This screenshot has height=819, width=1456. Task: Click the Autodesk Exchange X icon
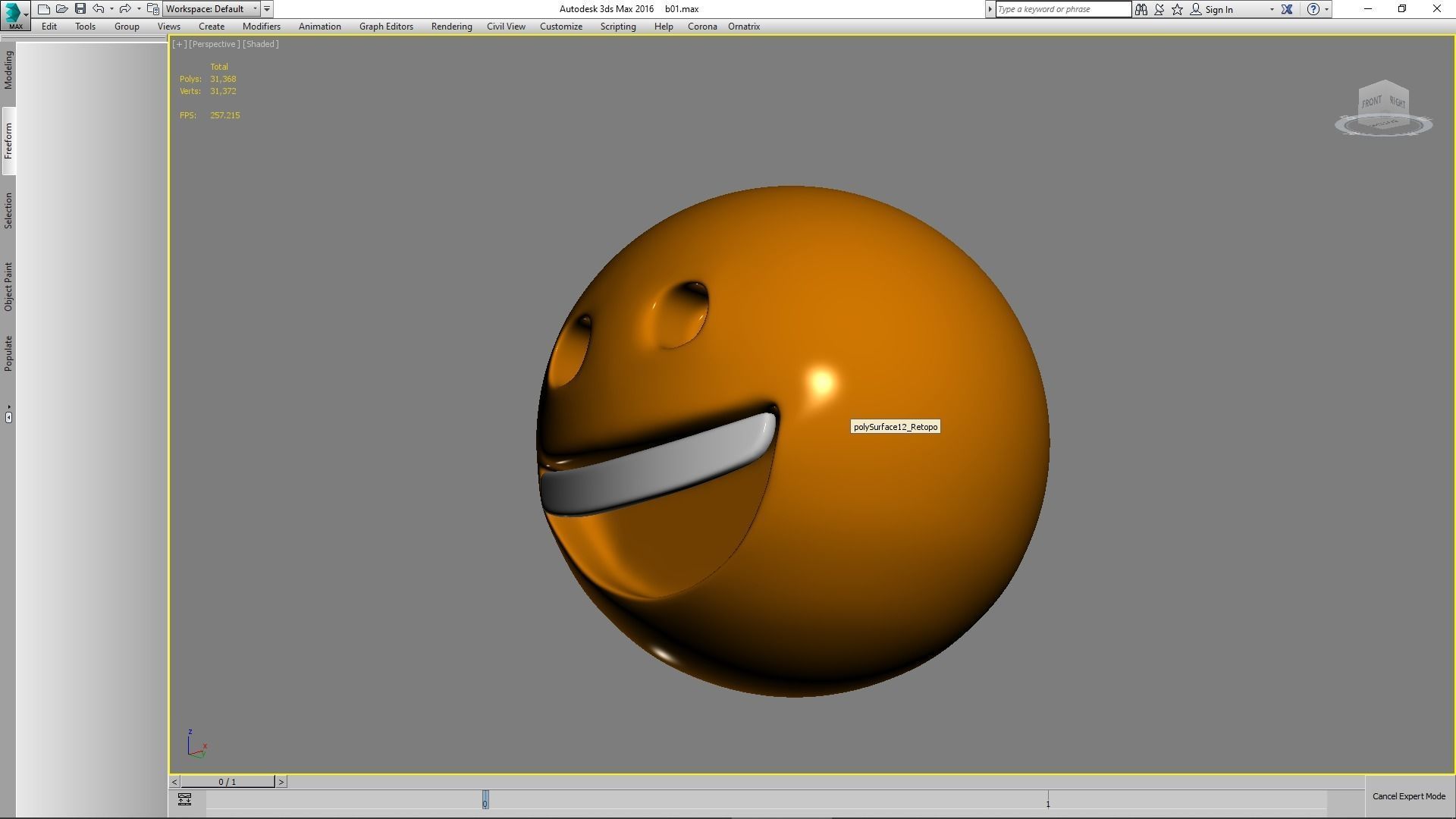click(1287, 9)
